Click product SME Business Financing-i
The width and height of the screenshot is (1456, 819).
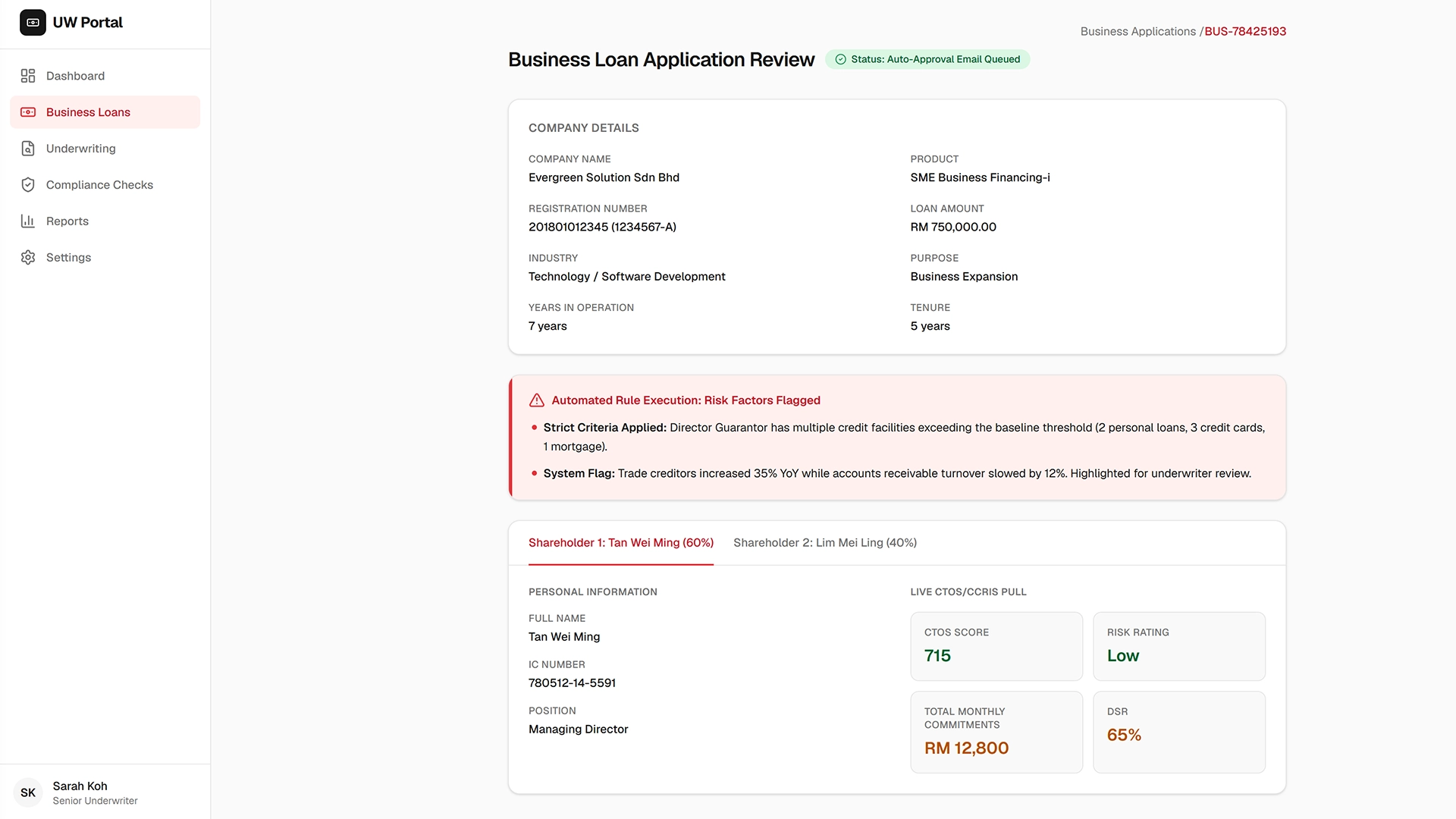click(980, 177)
